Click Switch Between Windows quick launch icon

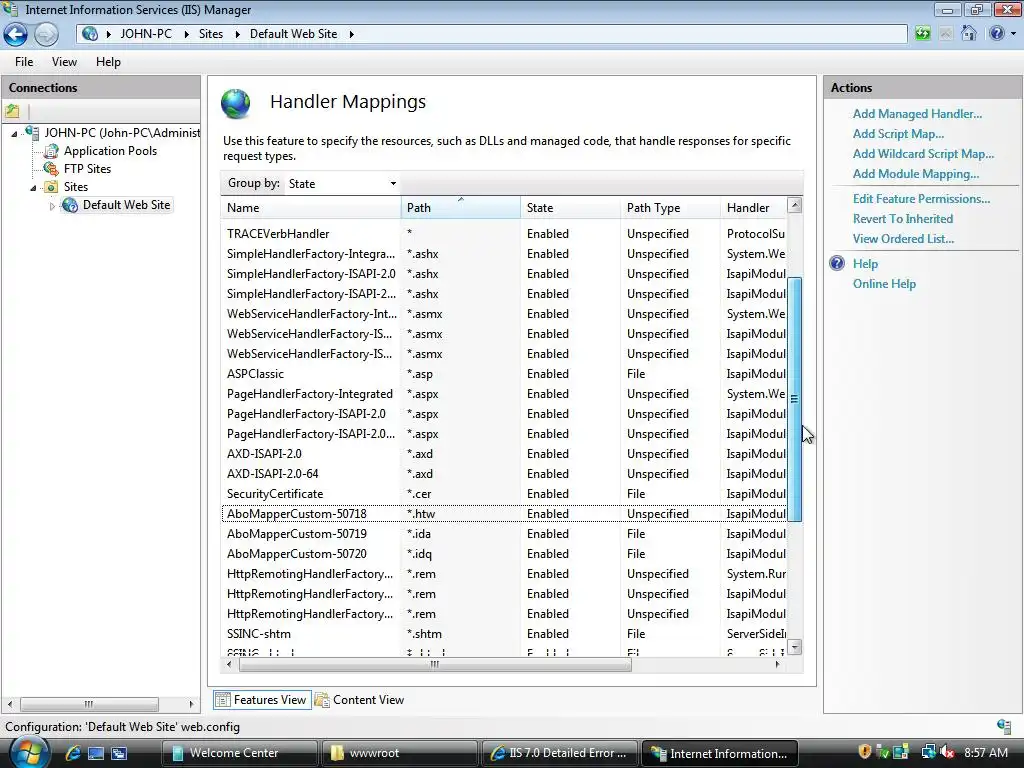119,753
